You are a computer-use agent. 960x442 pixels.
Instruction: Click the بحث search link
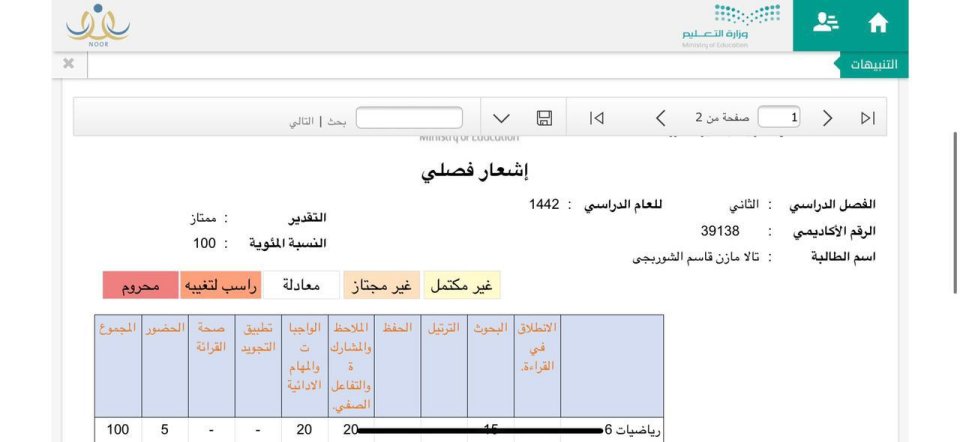click(x=336, y=120)
